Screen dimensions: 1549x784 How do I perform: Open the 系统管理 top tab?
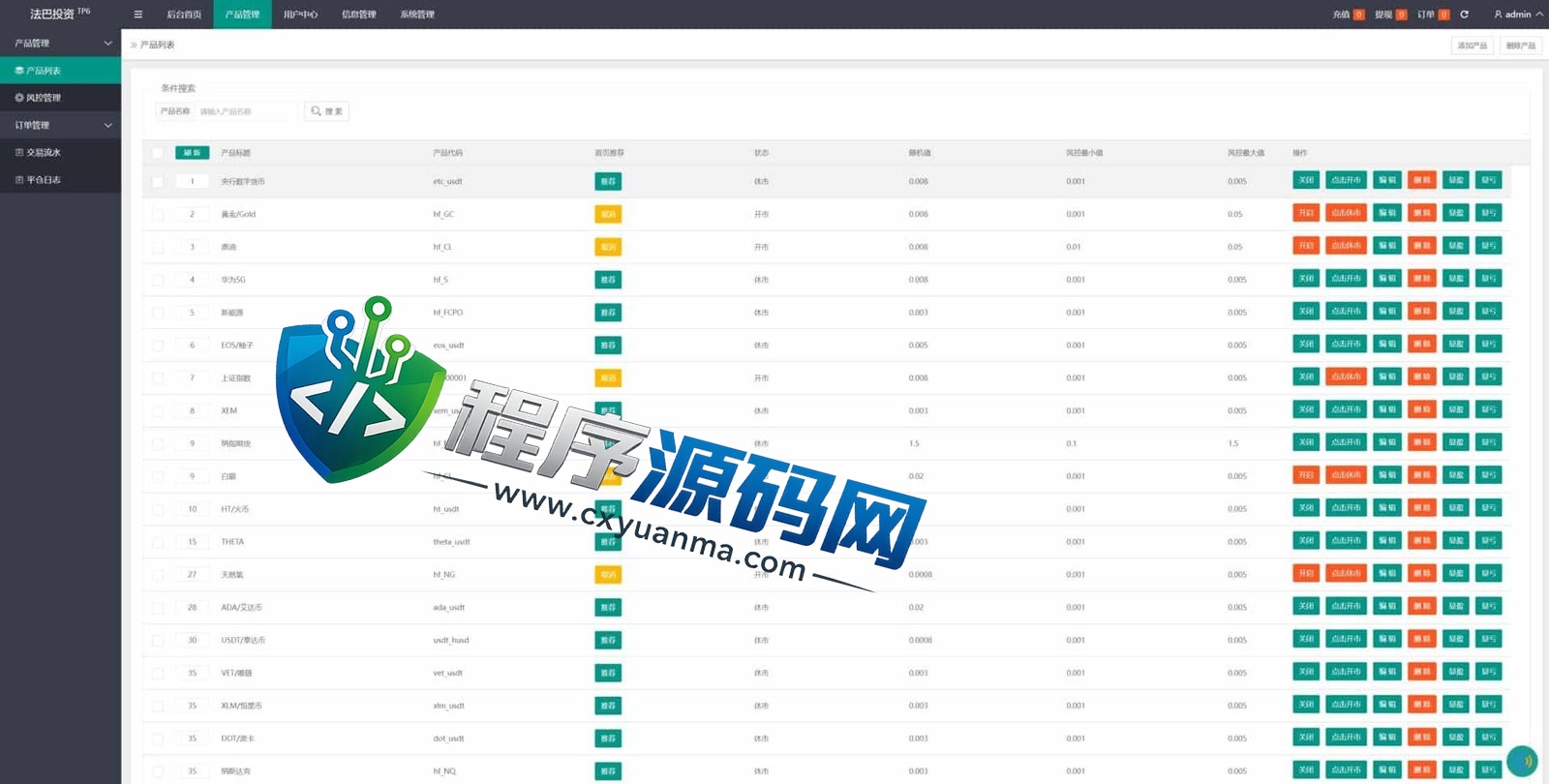[x=417, y=15]
